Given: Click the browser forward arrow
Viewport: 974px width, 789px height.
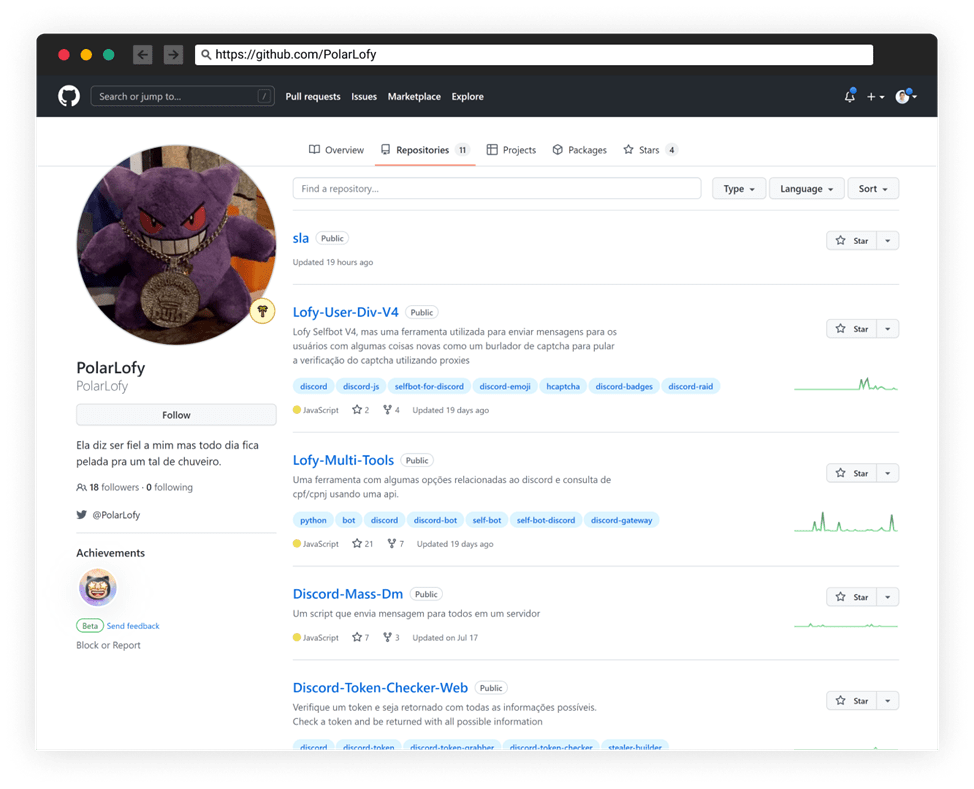Looking at the screenshot, I should coord(173,55).
